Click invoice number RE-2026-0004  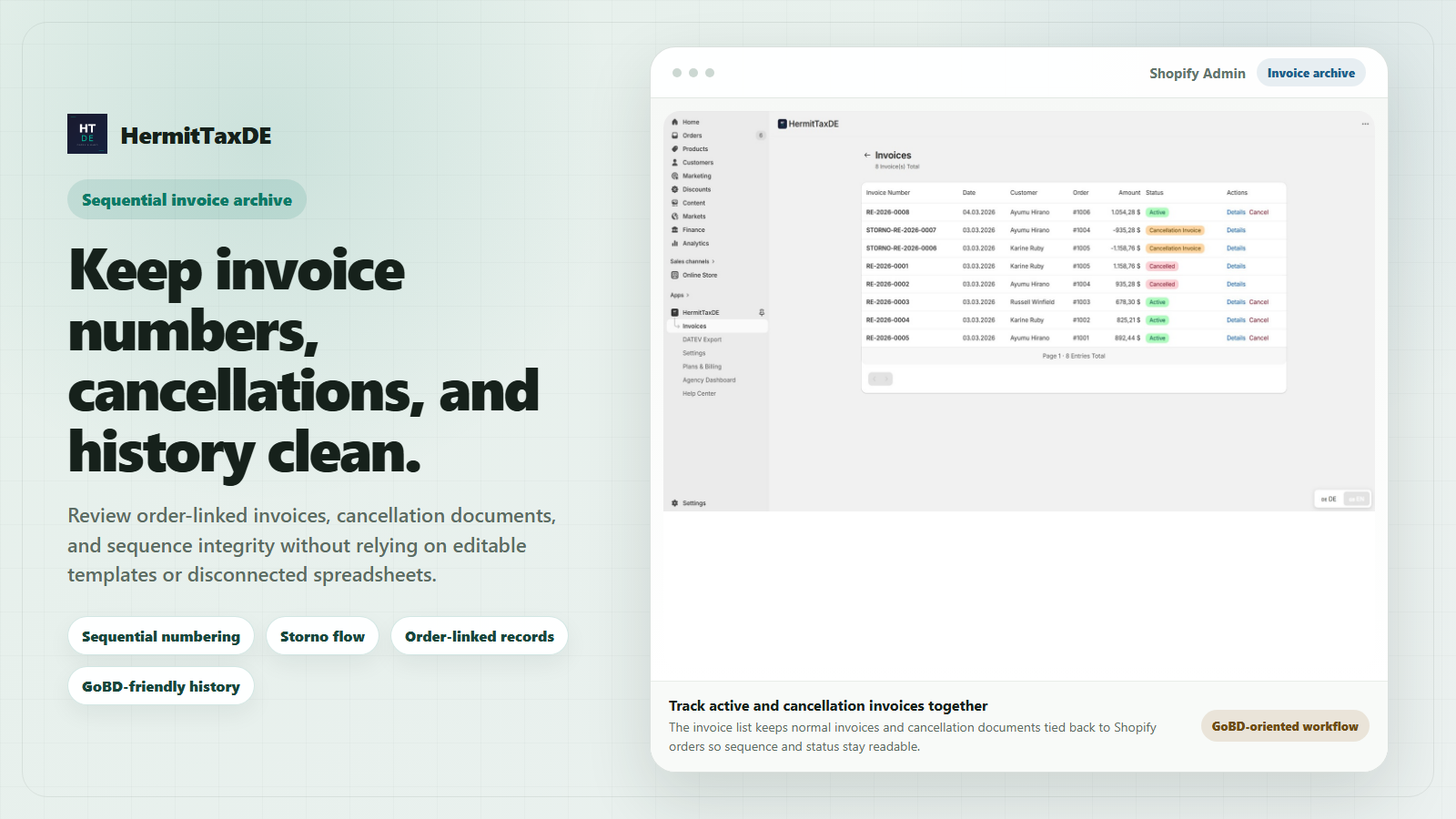(887, 320)
